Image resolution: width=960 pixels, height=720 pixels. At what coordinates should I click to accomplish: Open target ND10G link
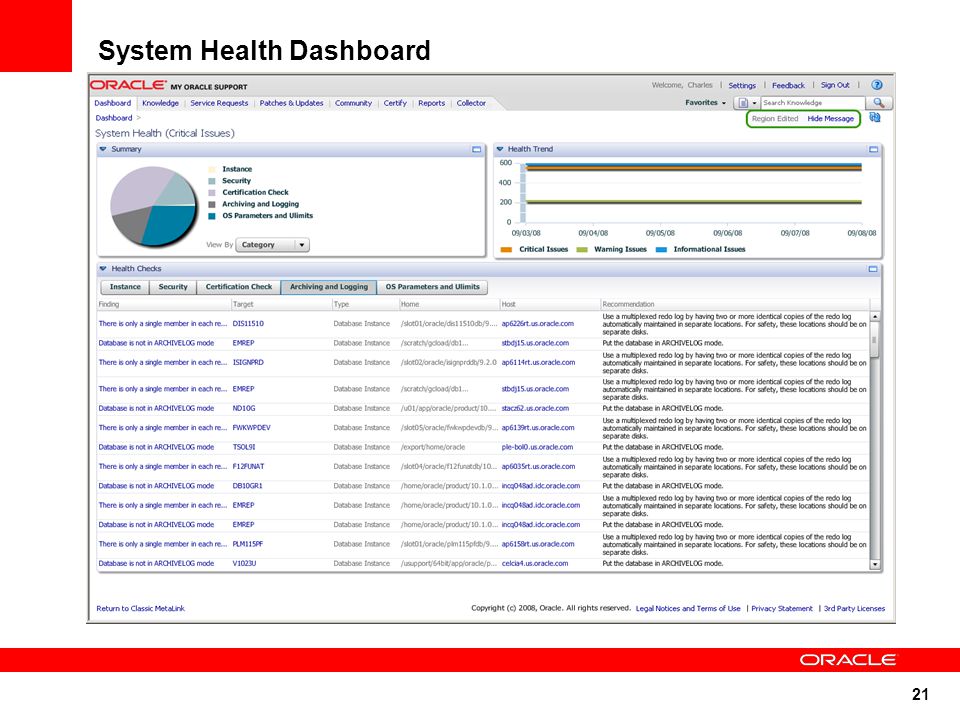244,408
